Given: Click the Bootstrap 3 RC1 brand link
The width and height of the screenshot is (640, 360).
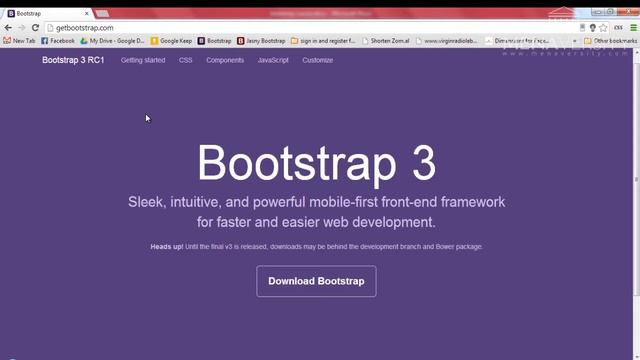Looking at the screenshot, I should tap(73, 60).
